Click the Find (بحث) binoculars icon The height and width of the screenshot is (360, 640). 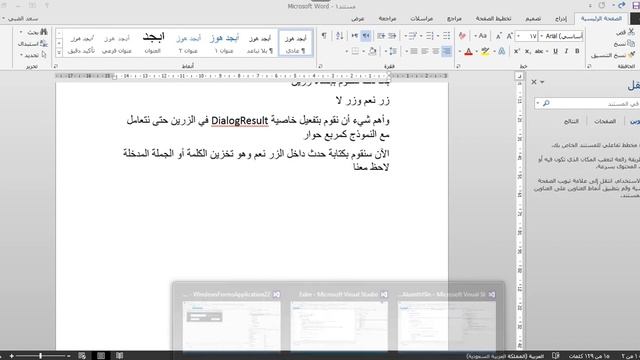point(44,32)
